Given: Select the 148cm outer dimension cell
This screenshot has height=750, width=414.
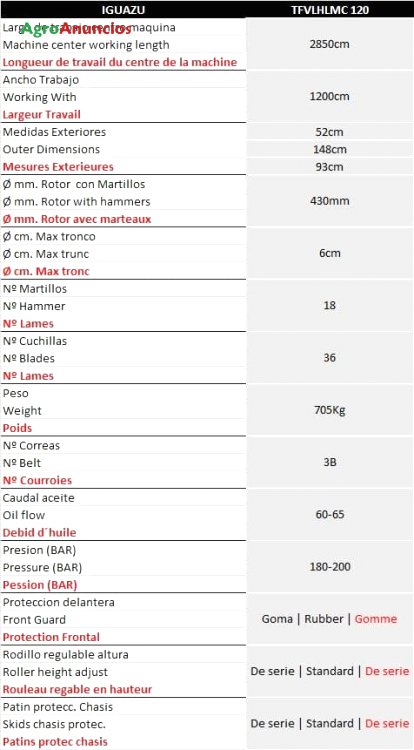Looking at the screenshot, I should (x=330, y=149).
